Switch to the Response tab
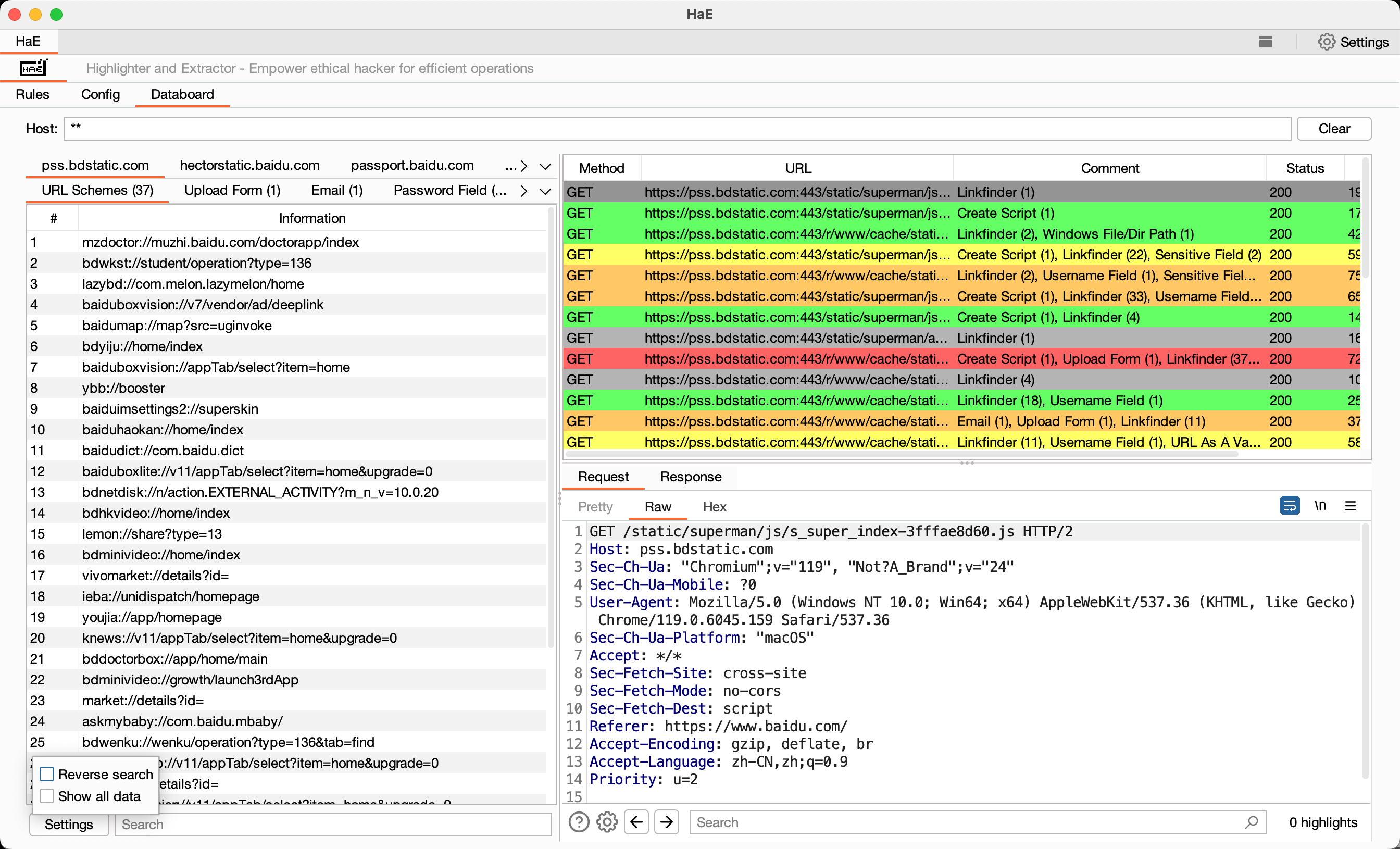Image resolution: width=1400 pixels, height=849 pixels. [x=690, y=476]
